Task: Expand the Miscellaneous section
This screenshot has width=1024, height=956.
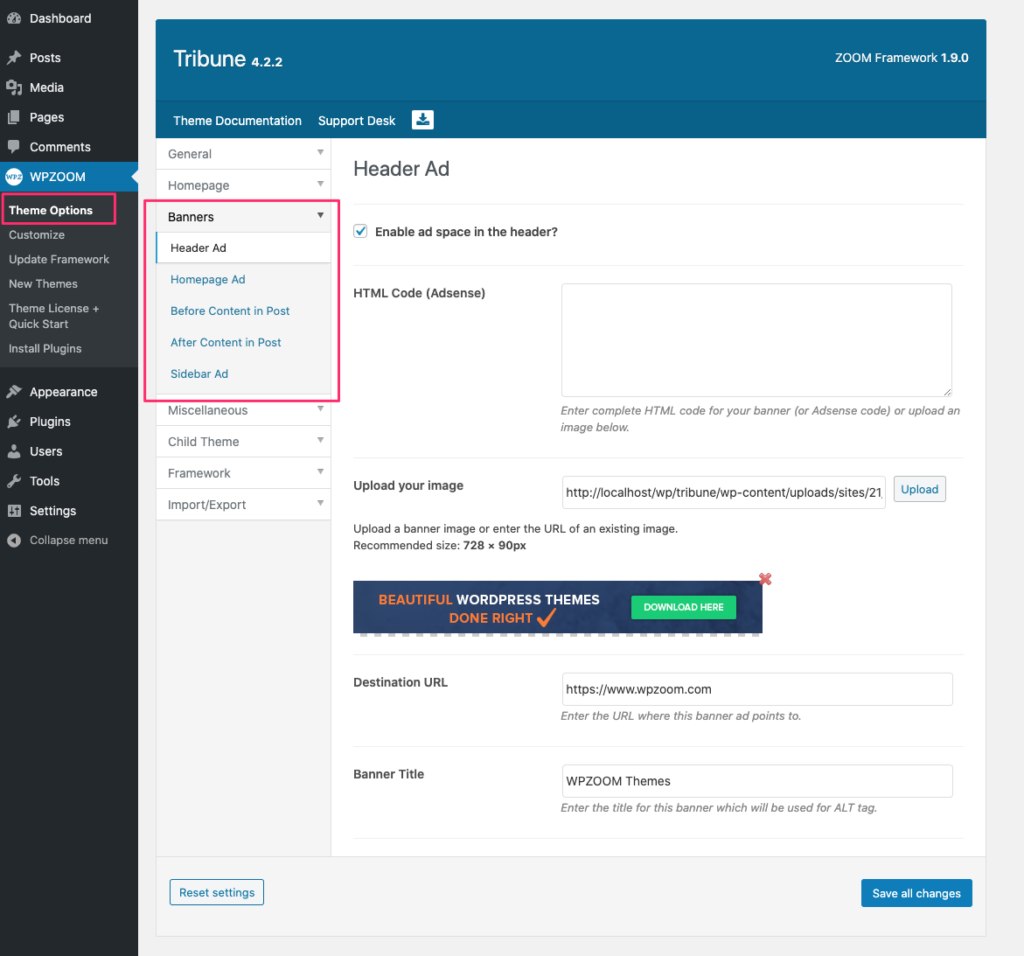Action: (244, 410)
